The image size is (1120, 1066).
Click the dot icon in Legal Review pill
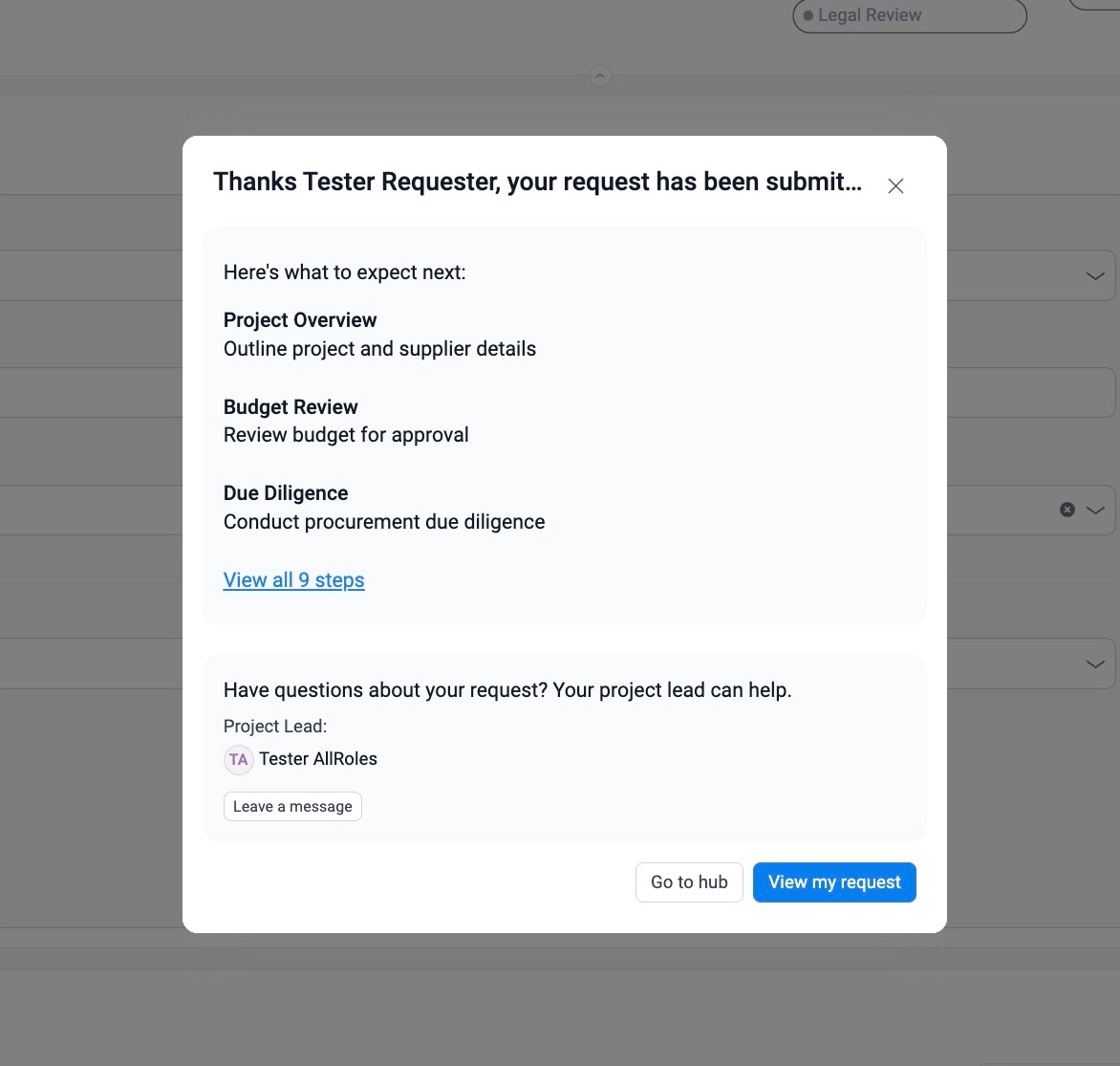tap(808, 16)
